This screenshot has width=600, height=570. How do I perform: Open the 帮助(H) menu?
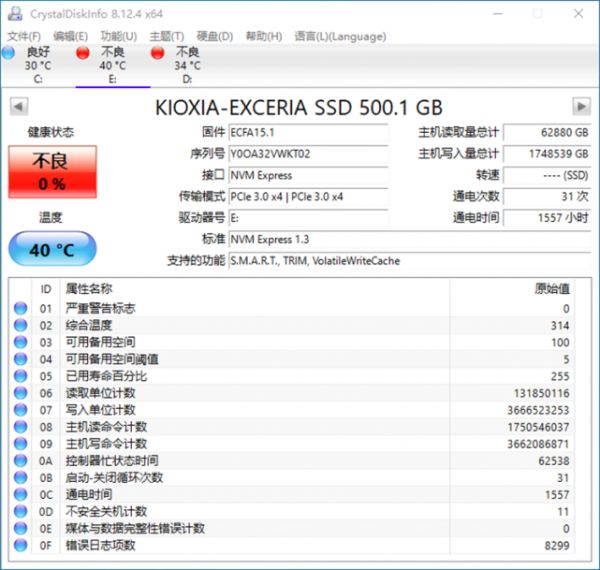pos(264,36)
